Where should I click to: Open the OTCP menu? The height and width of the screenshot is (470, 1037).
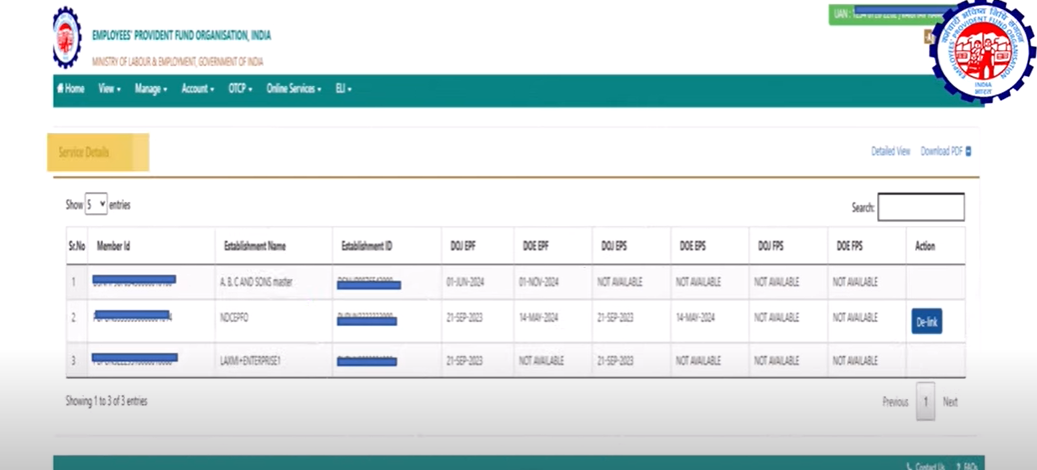click(241, 88)
